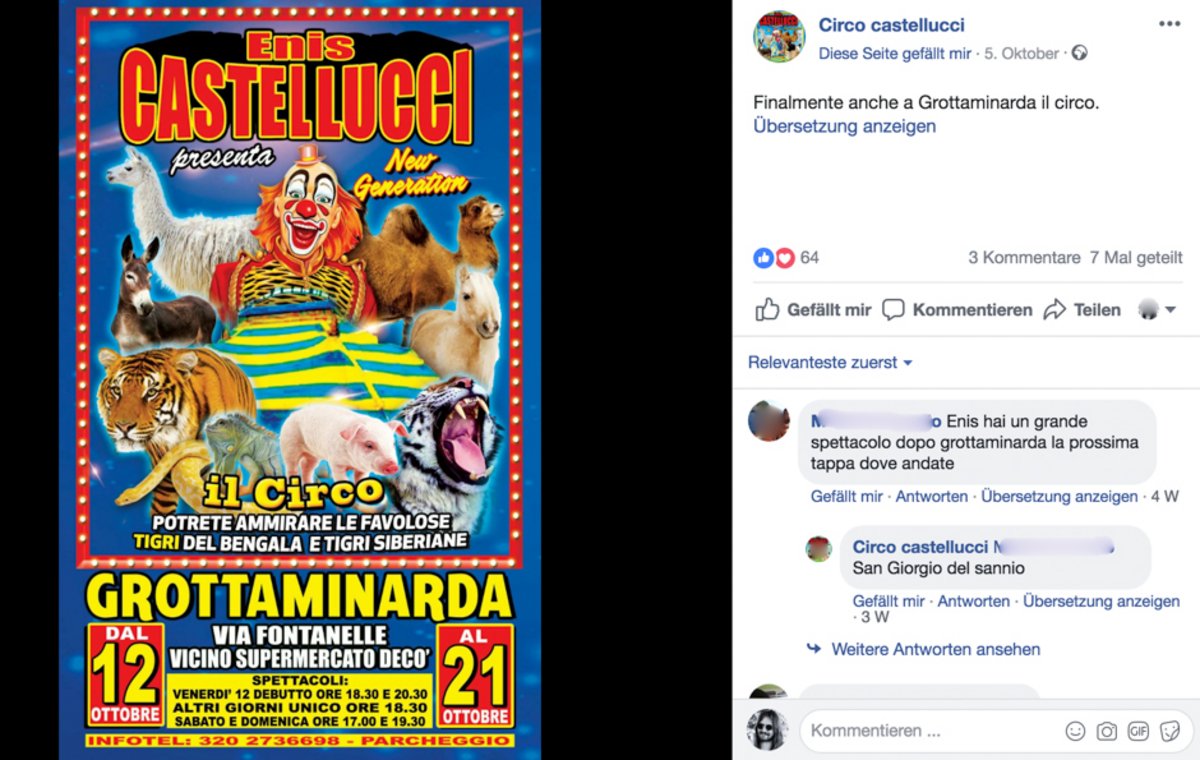Click Antworten under the first comment
This screenshot has height=760, width=1200.
(932, 496)
